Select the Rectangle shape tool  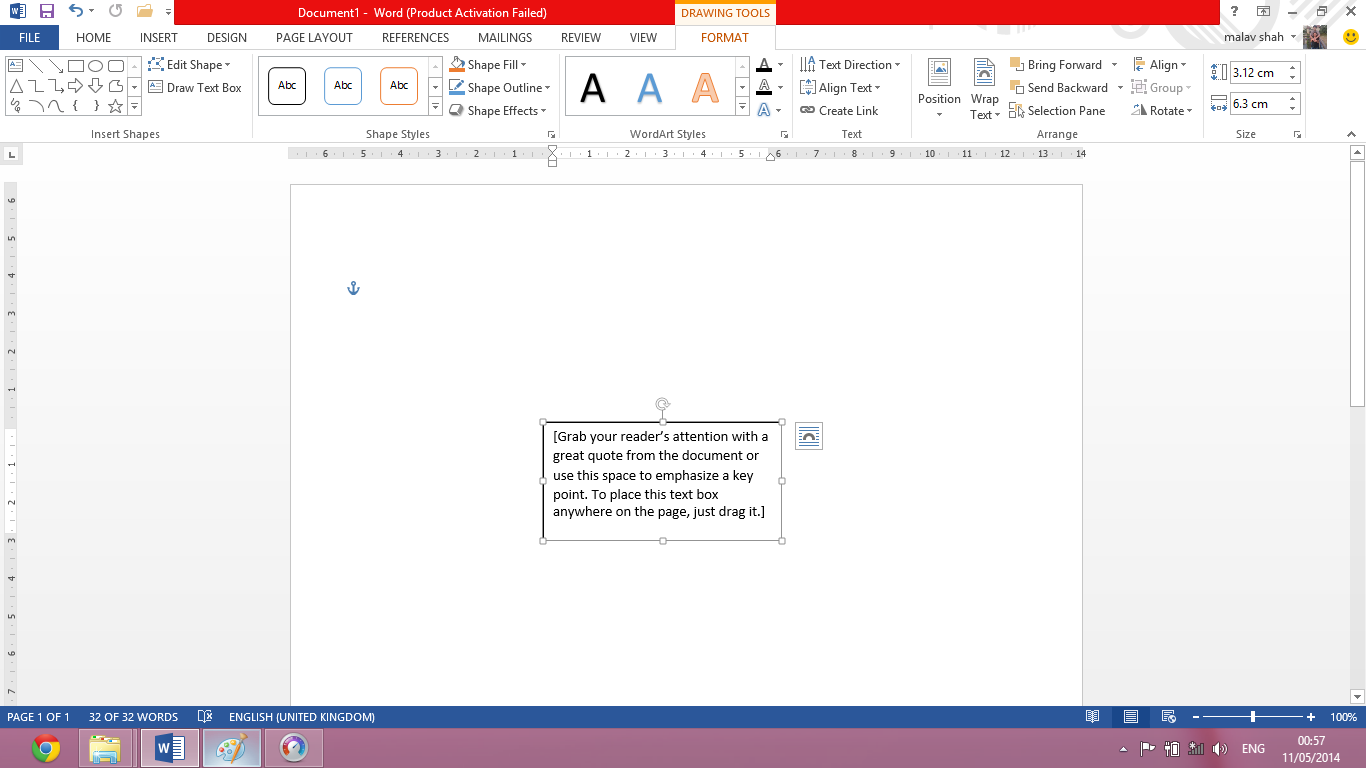coord(76,66)
